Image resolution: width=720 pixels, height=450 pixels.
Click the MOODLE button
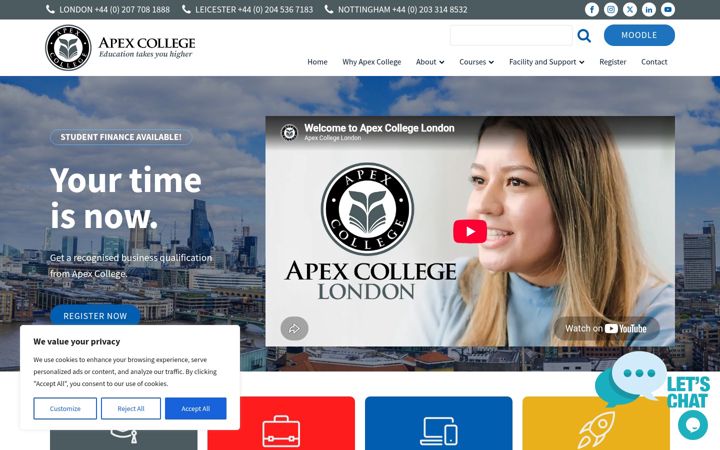639,35
